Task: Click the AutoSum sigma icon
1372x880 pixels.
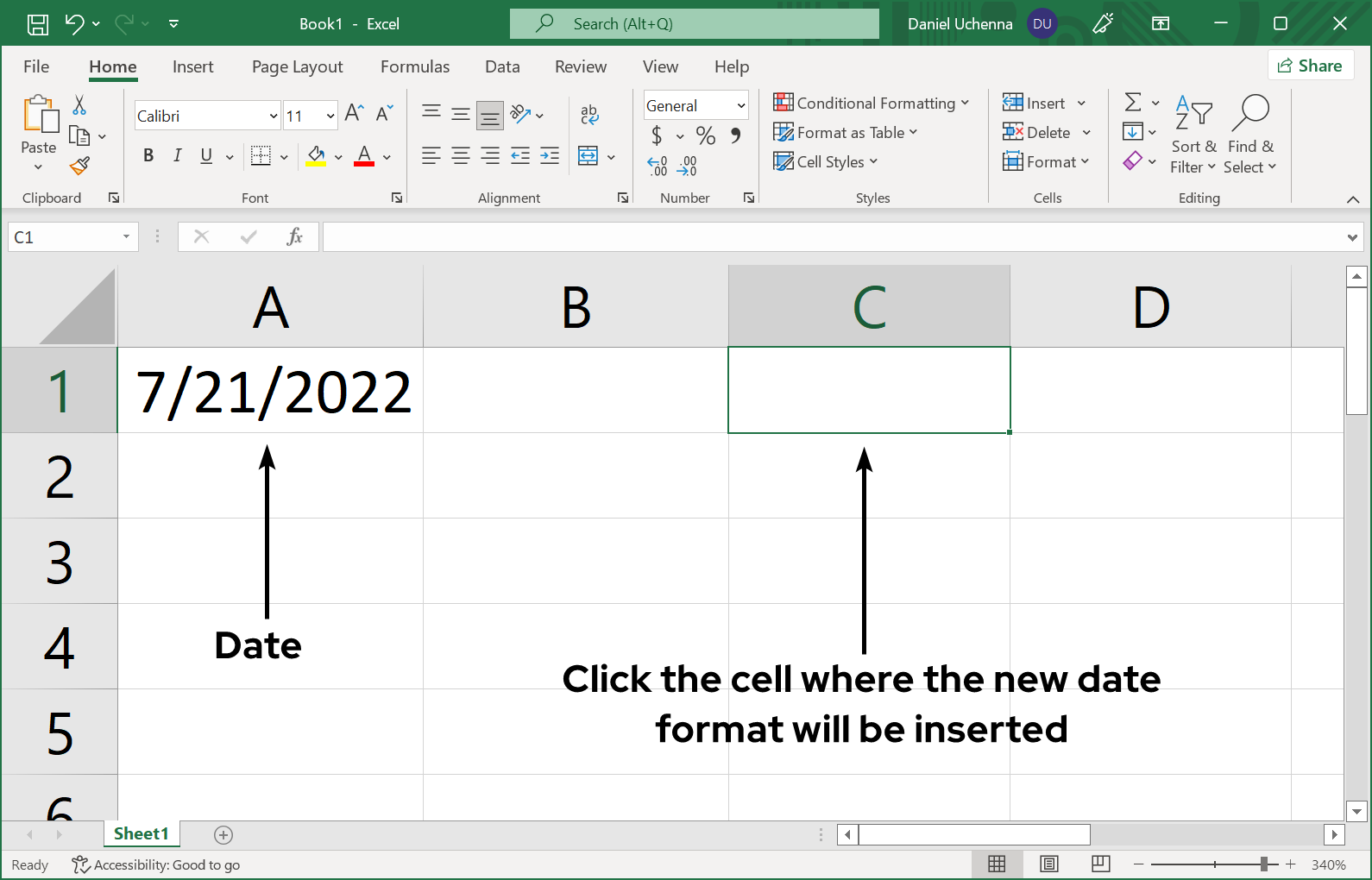Action: tap(1133, 103)
